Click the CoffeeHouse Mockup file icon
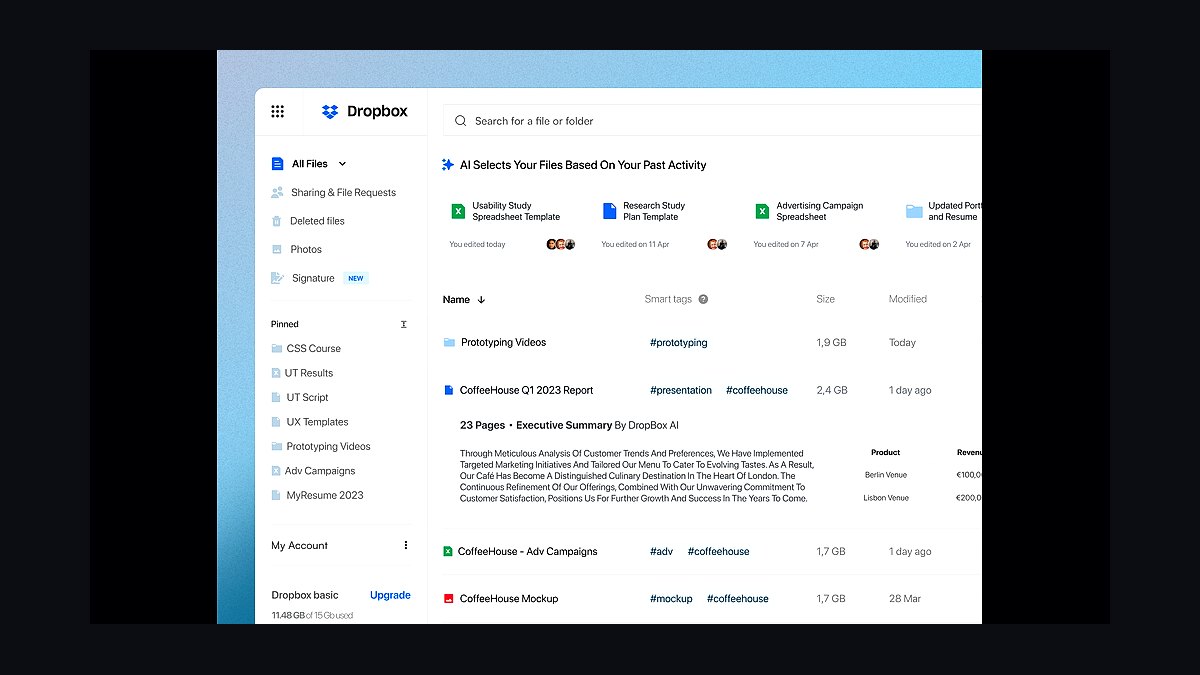The height and width of the screenshot is (675, 1200). (x=448, y=599)
